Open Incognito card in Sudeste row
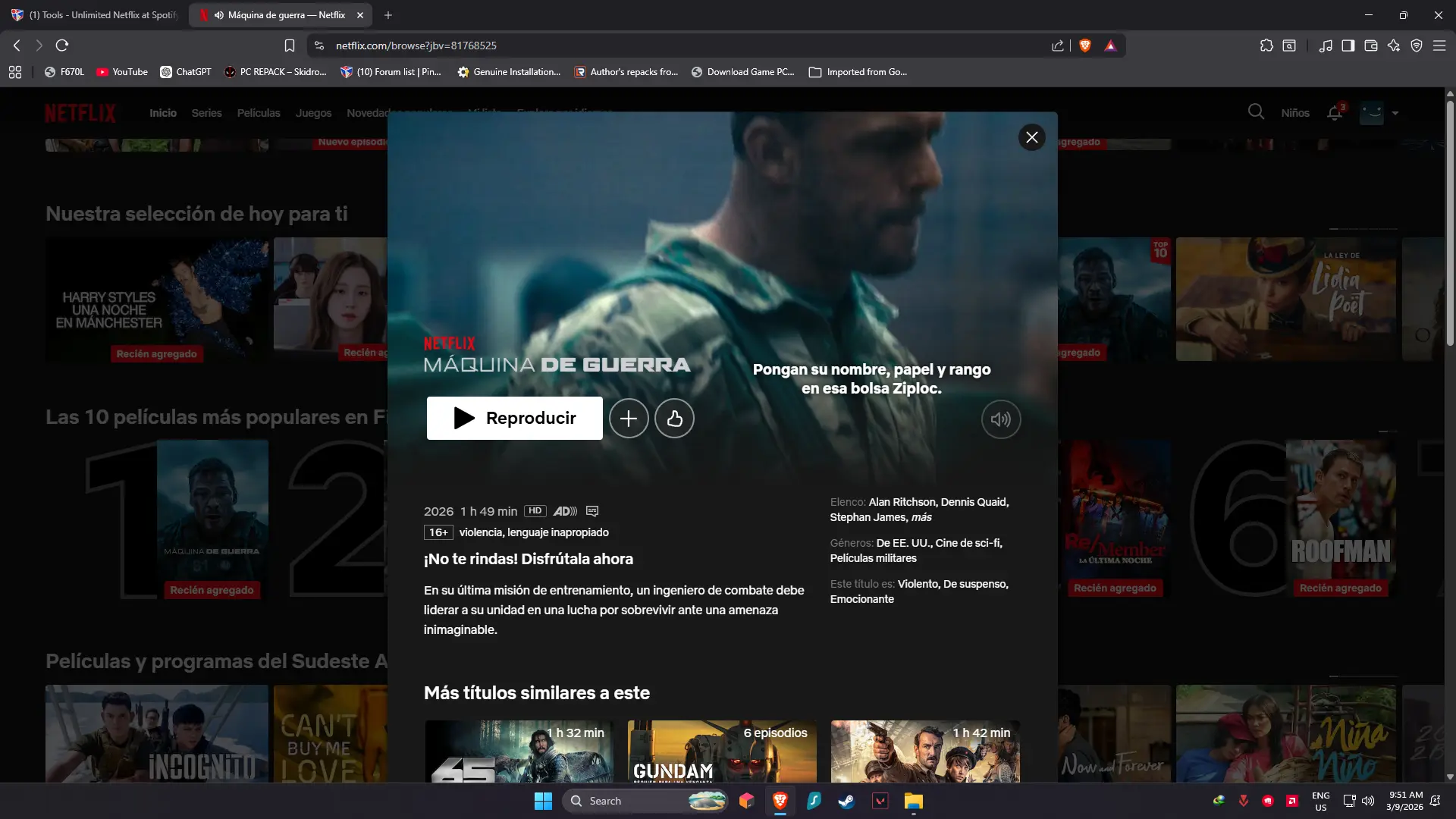Viewport: 1456px width, 819px height. (x=157, y=734)
